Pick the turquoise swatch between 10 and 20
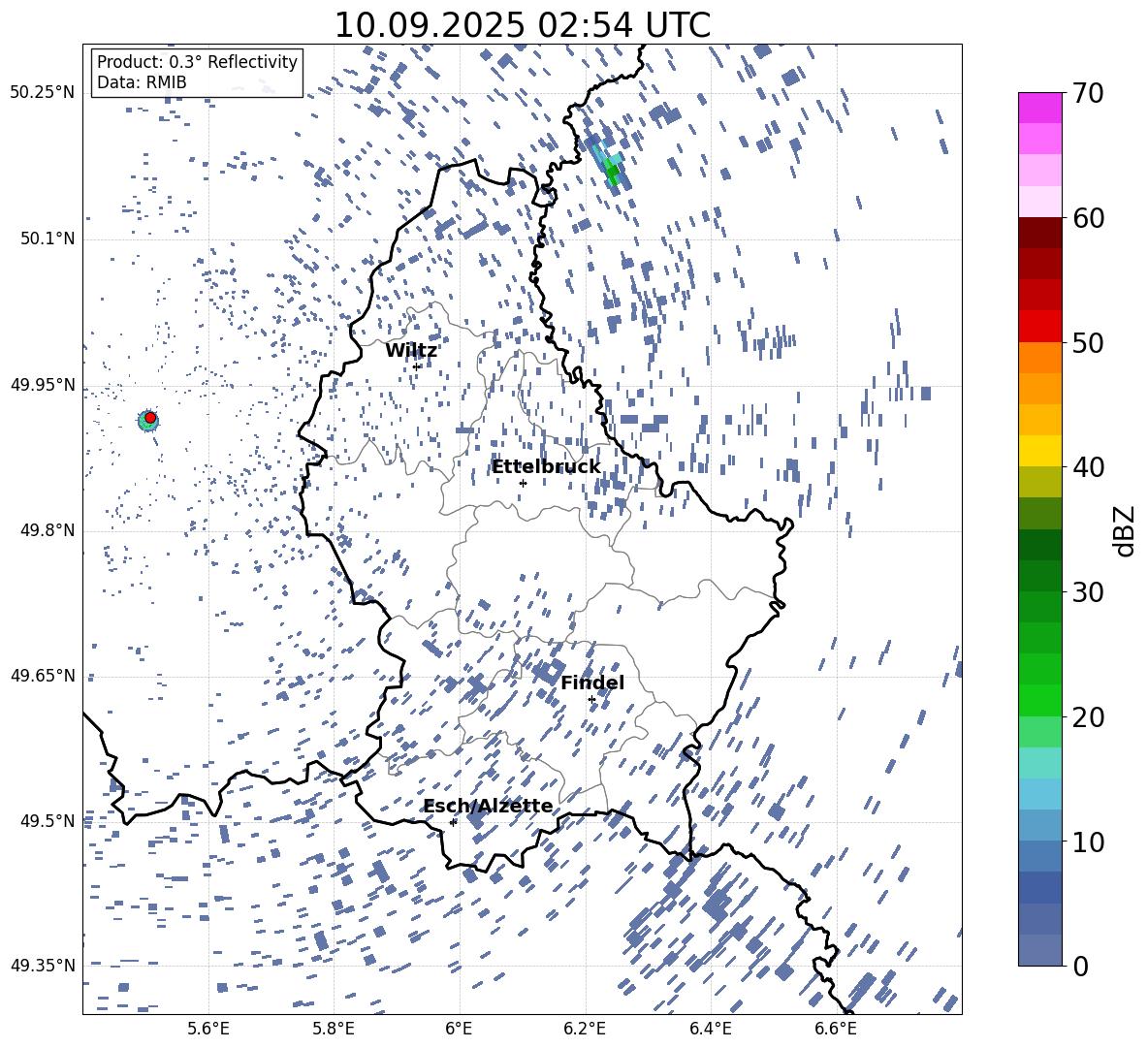The image size is (1148, 1048). 1039,763
